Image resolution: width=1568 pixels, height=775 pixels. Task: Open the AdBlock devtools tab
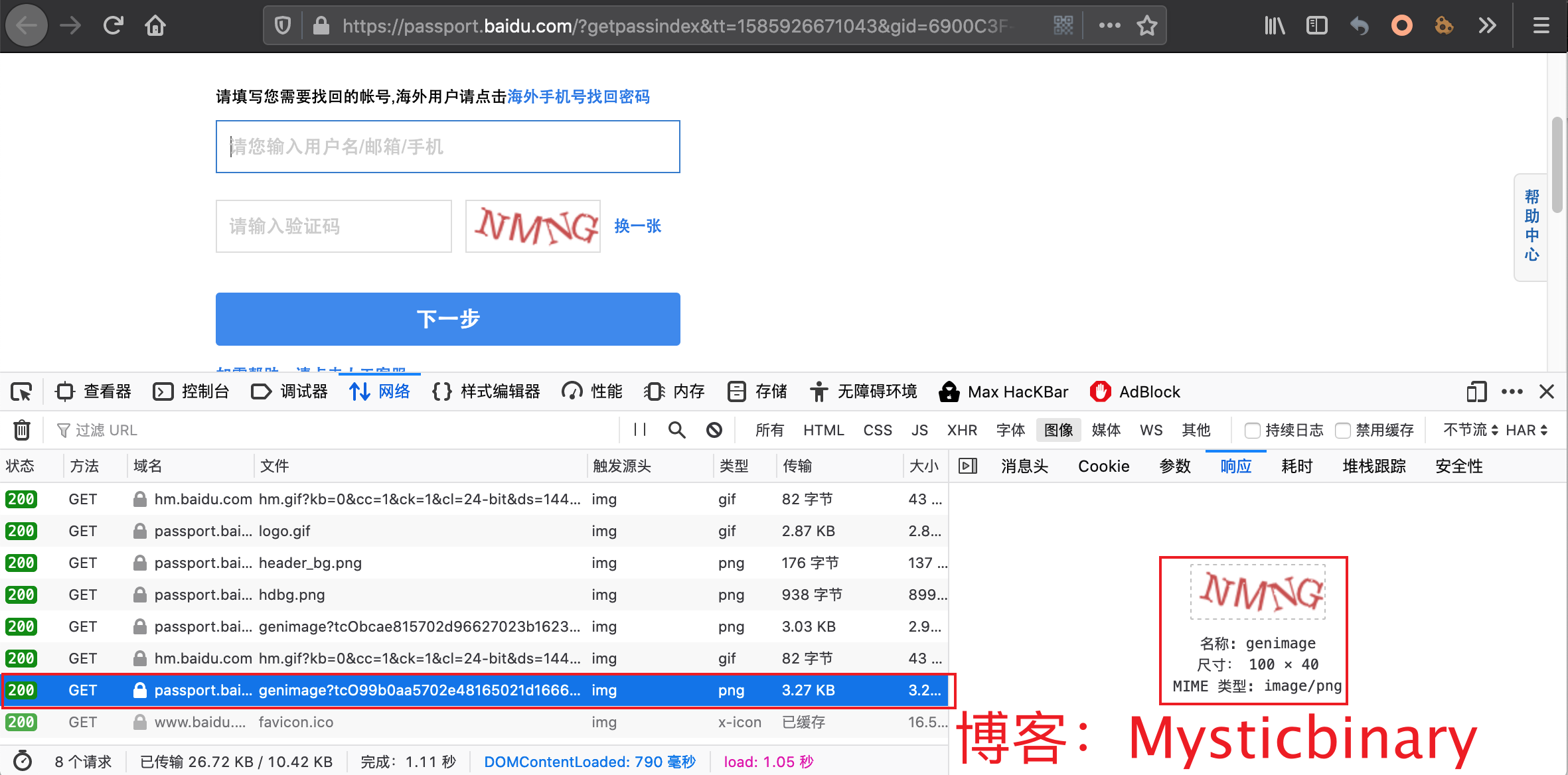point(1135,391)
